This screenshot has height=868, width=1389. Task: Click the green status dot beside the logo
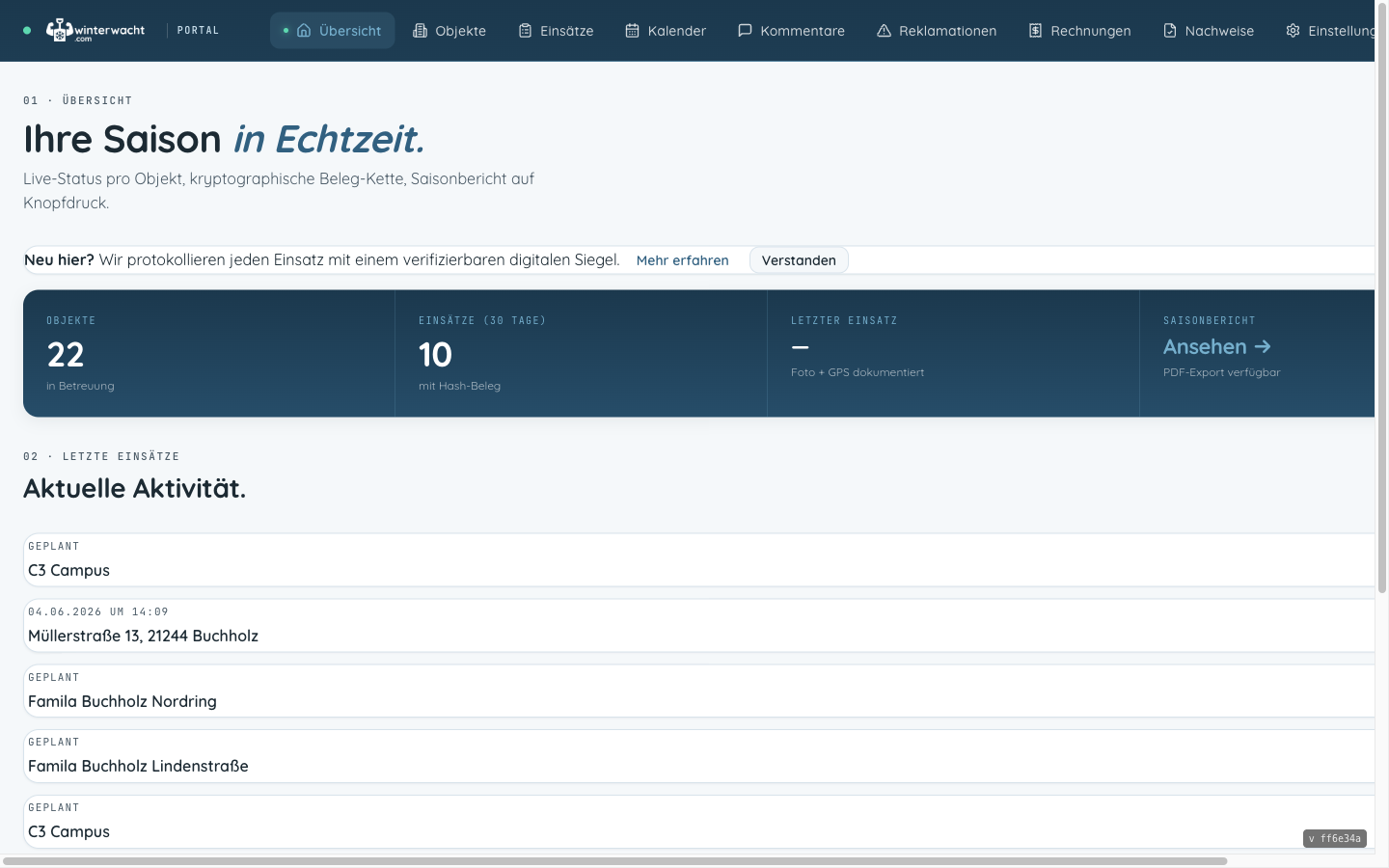[27, 31]
